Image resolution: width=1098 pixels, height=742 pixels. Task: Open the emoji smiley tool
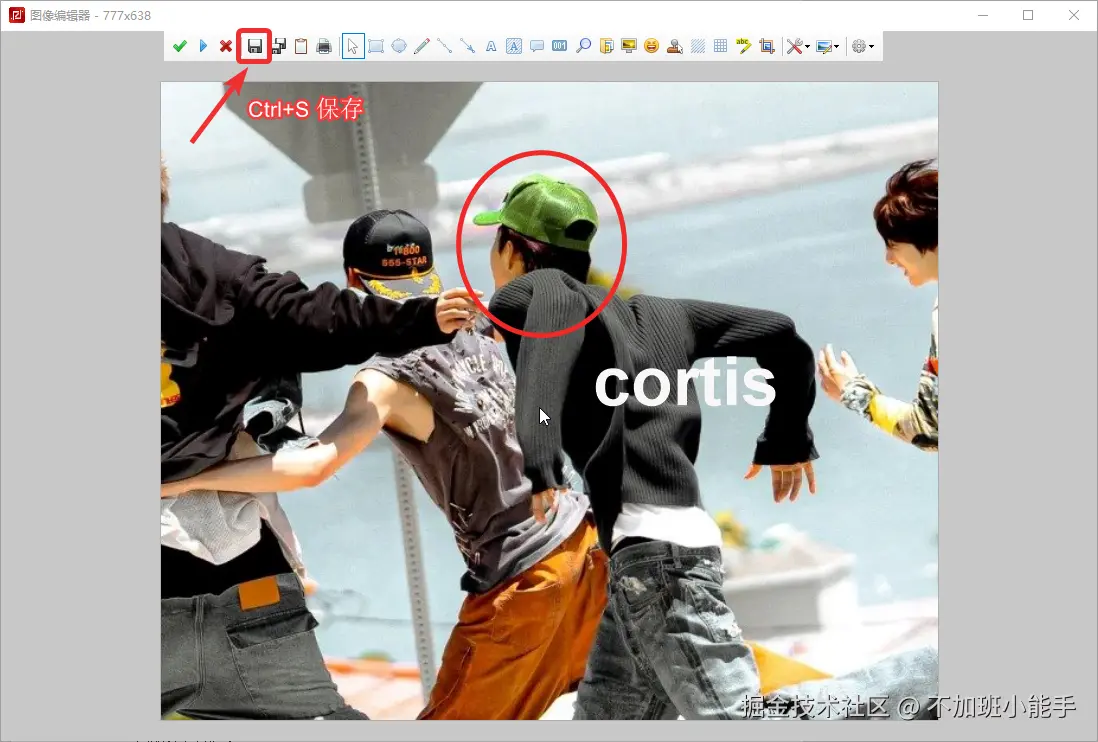[652, 46]
